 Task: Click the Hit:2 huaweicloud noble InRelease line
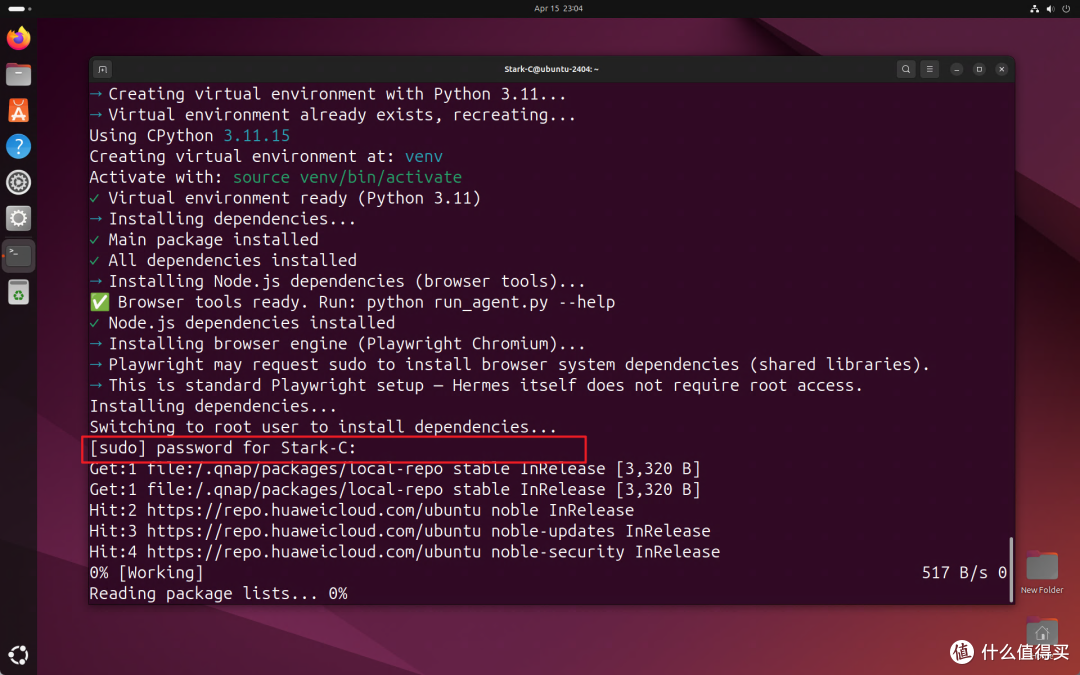pyautogui.click(x=362, y=510)
